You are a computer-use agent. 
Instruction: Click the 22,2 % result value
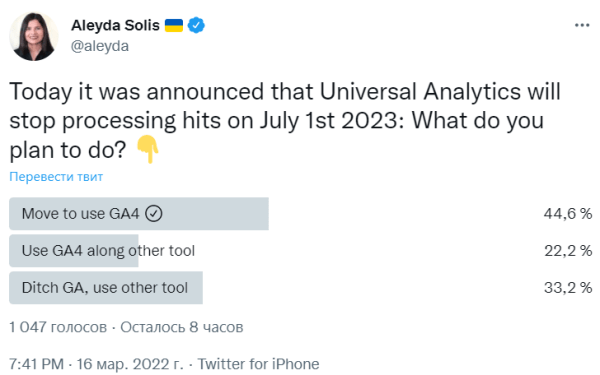(568, 251)
